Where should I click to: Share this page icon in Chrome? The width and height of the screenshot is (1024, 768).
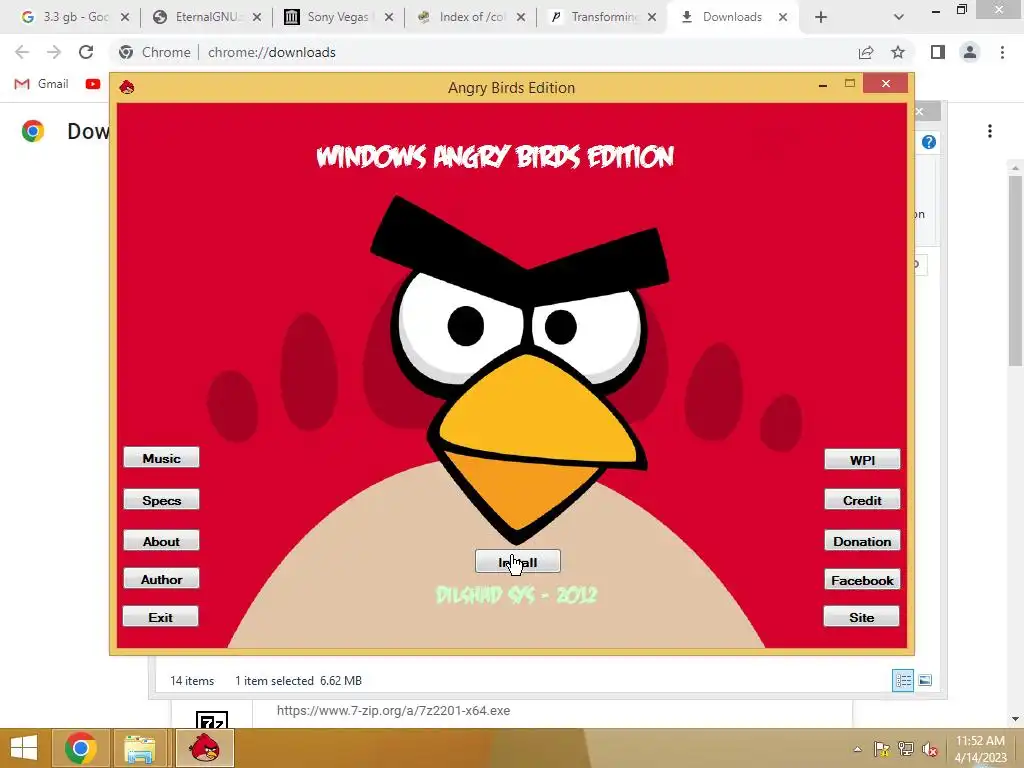pos(866,52)
